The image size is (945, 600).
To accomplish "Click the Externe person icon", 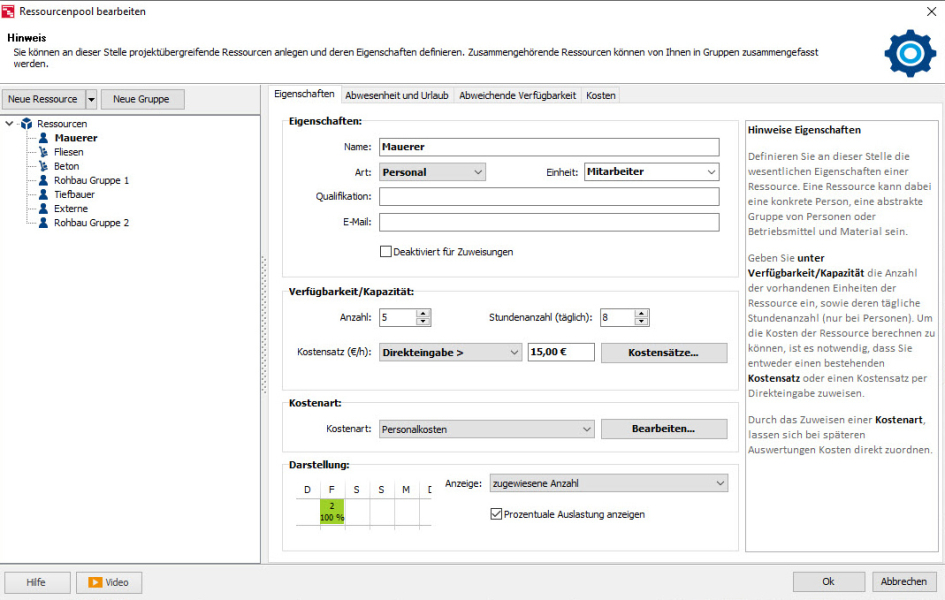I will pos(43,208).
